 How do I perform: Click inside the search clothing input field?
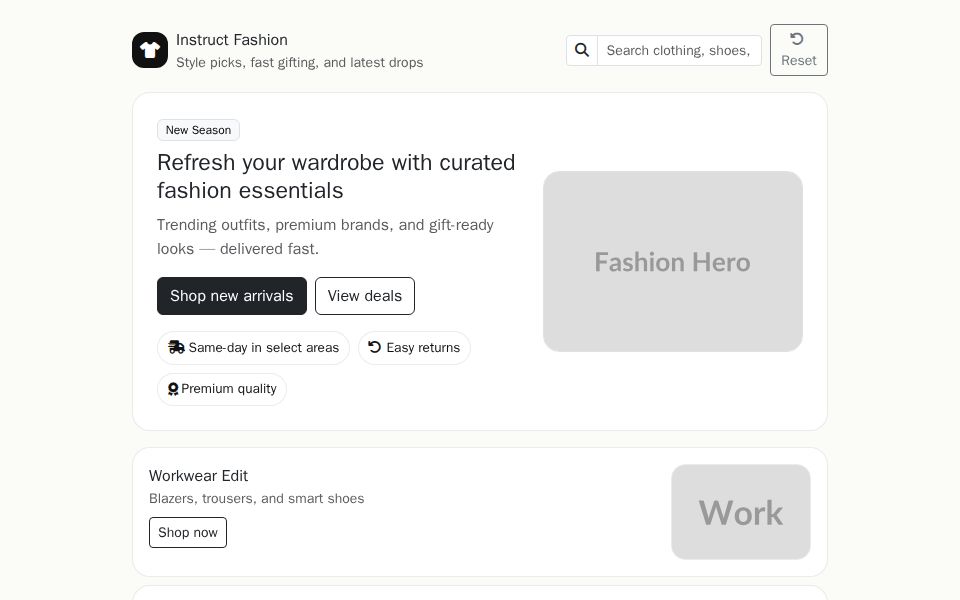[x=680, y=50]
